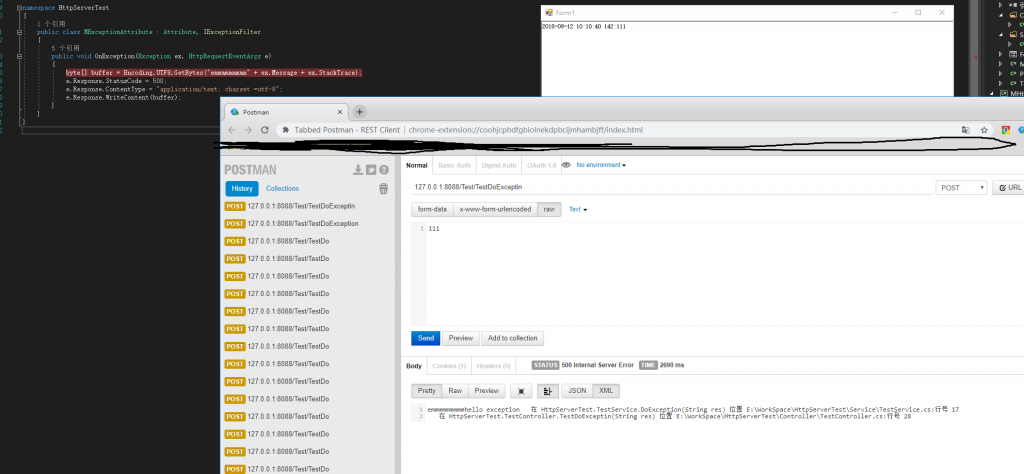
Task: Toggle the response word-wrap lines icon
Action: coord(548,391)
